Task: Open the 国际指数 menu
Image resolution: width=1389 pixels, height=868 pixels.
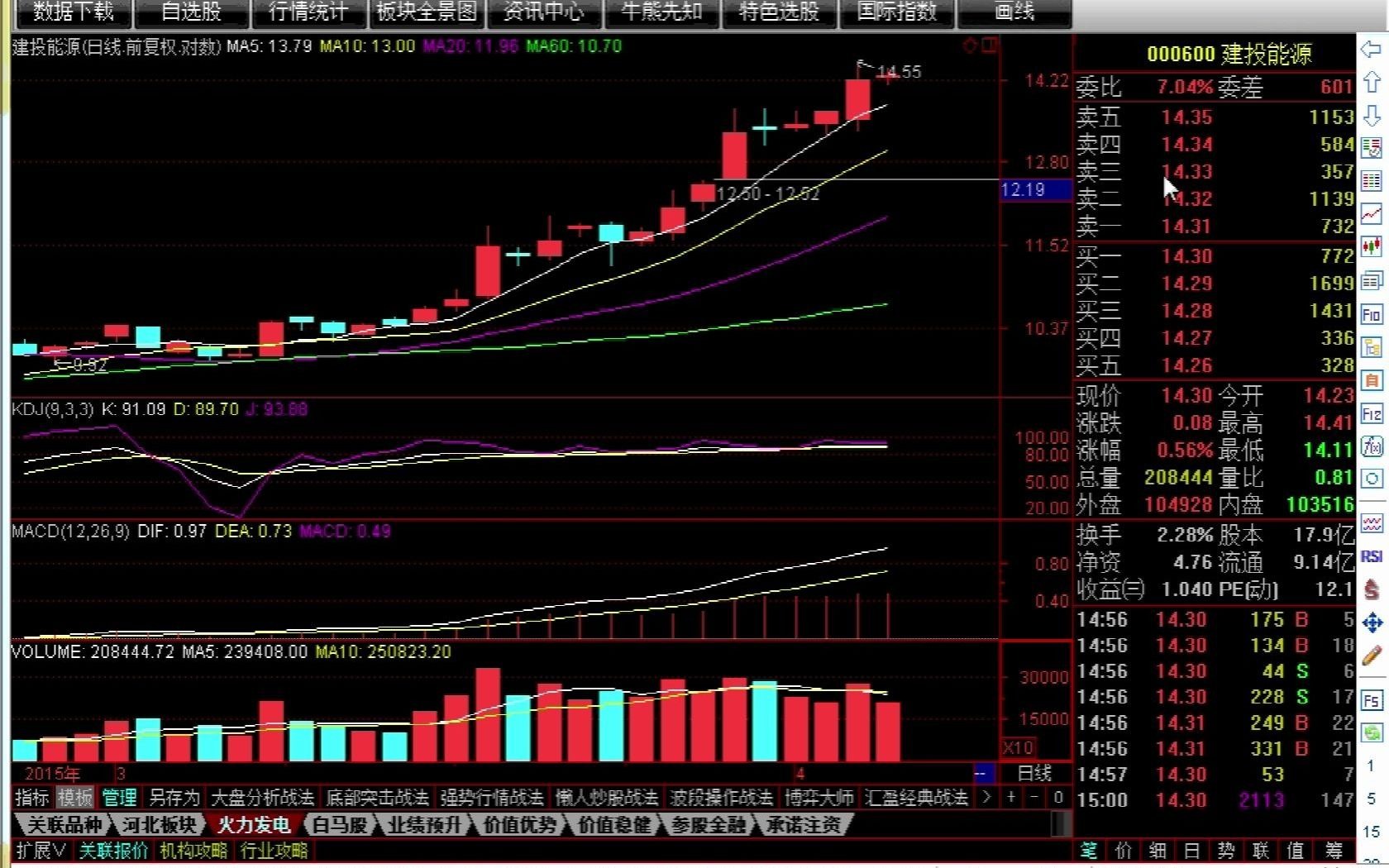Action: tap(896, 12)
